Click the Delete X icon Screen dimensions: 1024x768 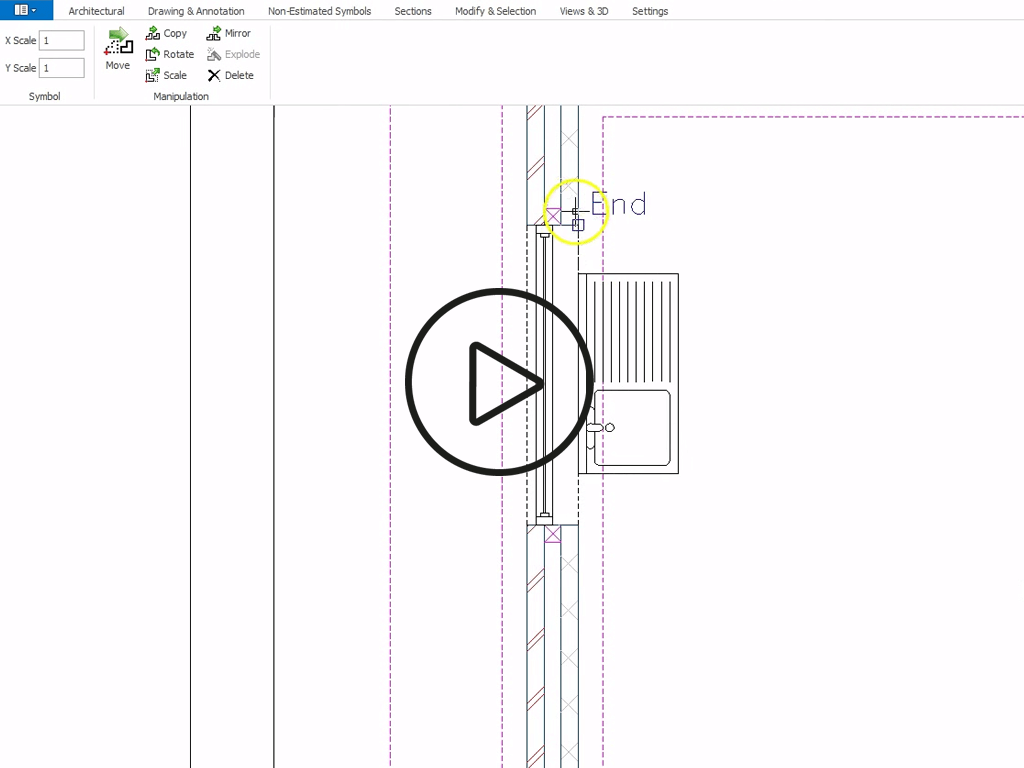pos(214,75)
